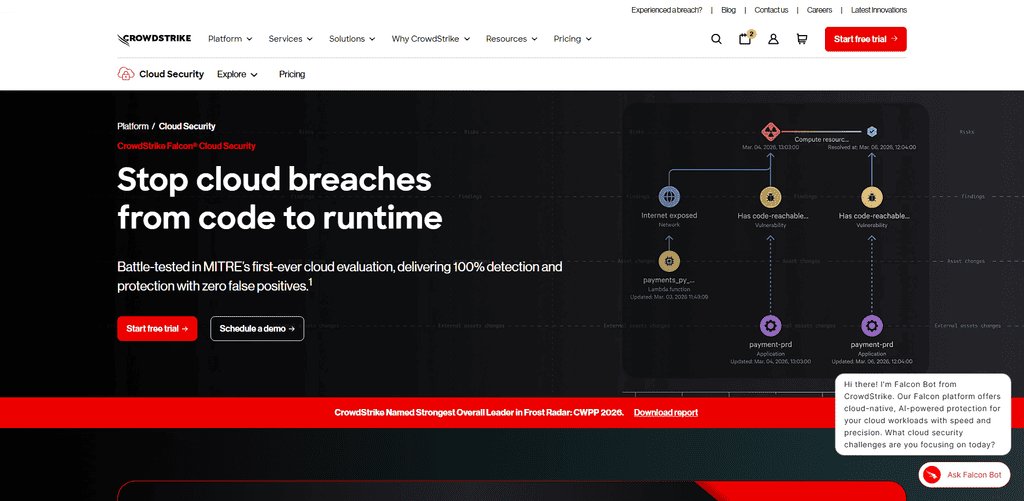Open the shopping cart icon

click(x=802, y=39)
